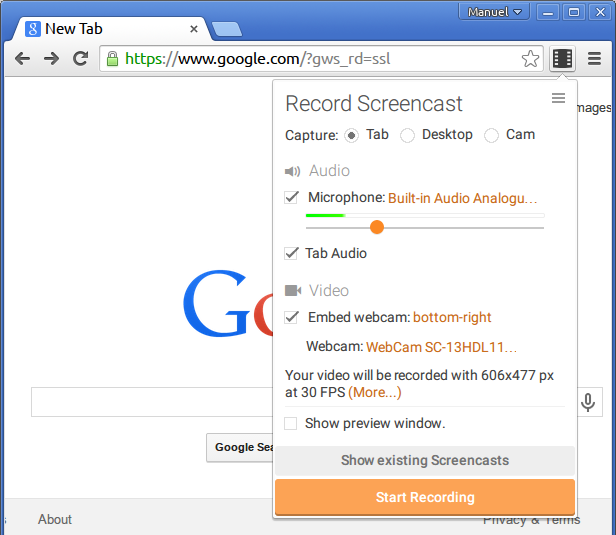Open the Record Screencast panel menu icon
This screenshot has height=535, width=616.
click(x=558, y=98)
